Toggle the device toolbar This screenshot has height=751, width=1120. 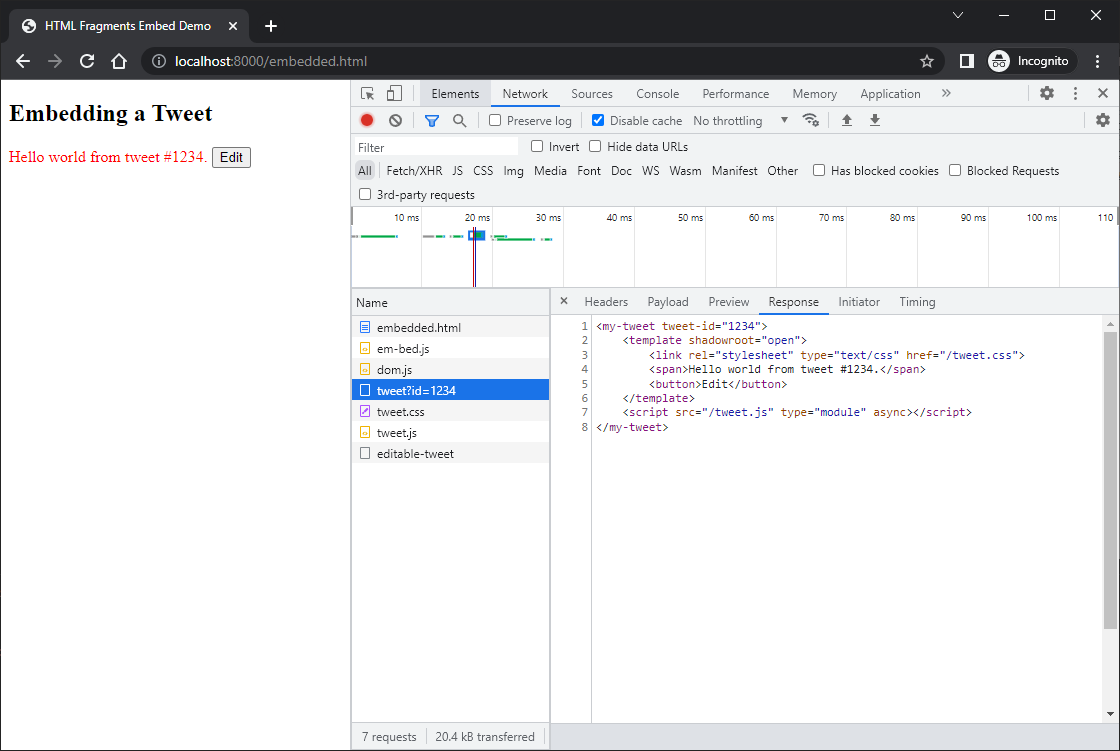[x=393, y=93]
